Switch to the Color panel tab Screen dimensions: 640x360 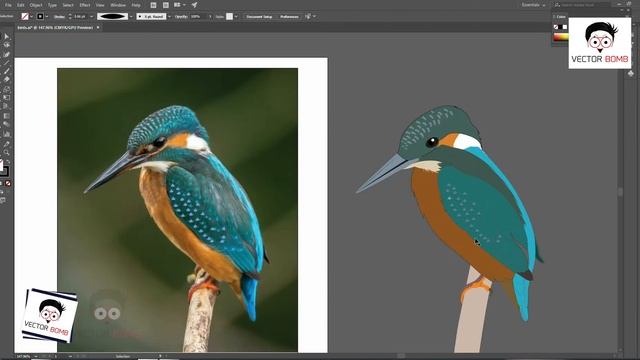[x=561, y=17]
